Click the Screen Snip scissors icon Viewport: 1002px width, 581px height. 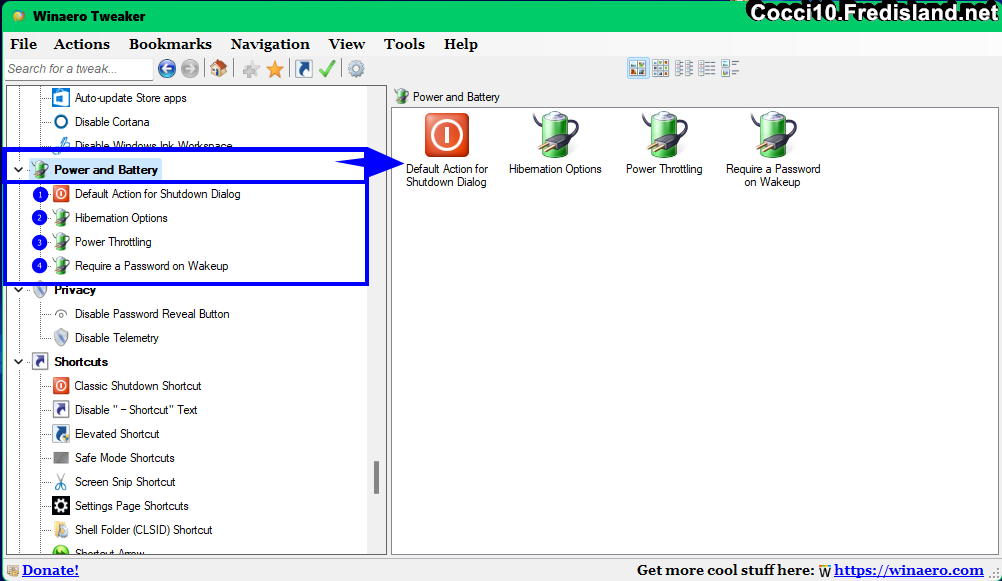pyautogui.click(x=61, y=481)
